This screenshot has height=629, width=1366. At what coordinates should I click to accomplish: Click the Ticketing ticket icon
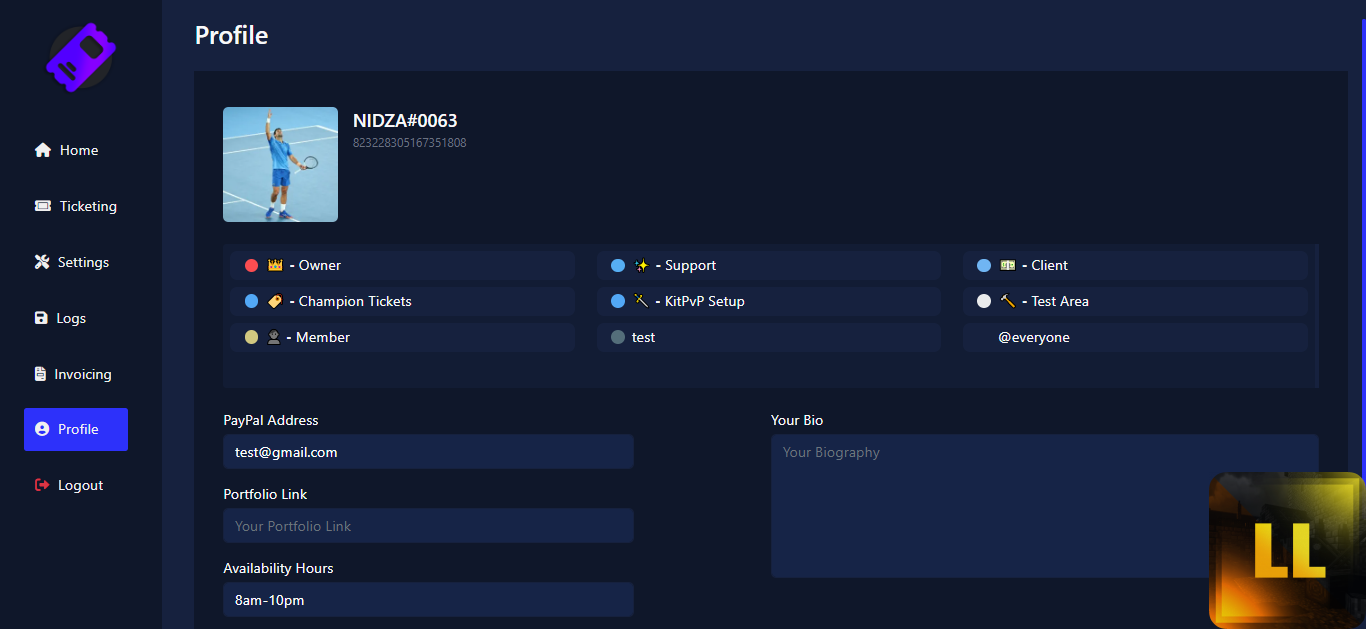pyautogui.click(x=43, y=206)
